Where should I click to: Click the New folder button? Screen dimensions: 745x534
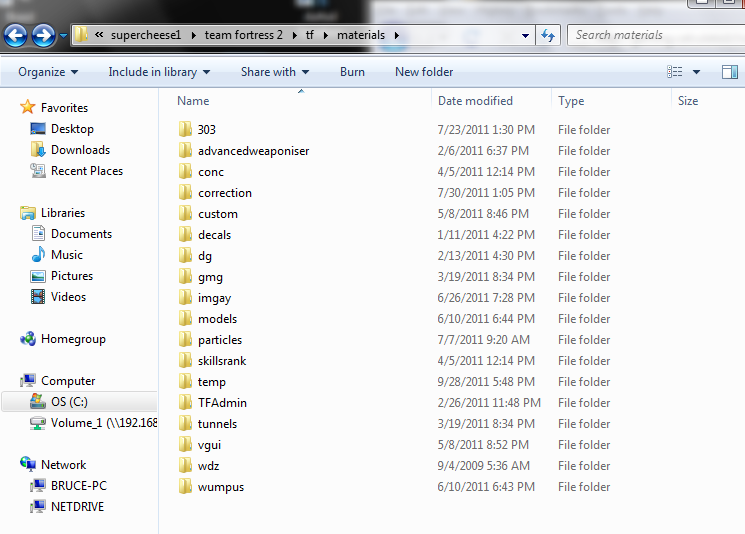point(424,72)
